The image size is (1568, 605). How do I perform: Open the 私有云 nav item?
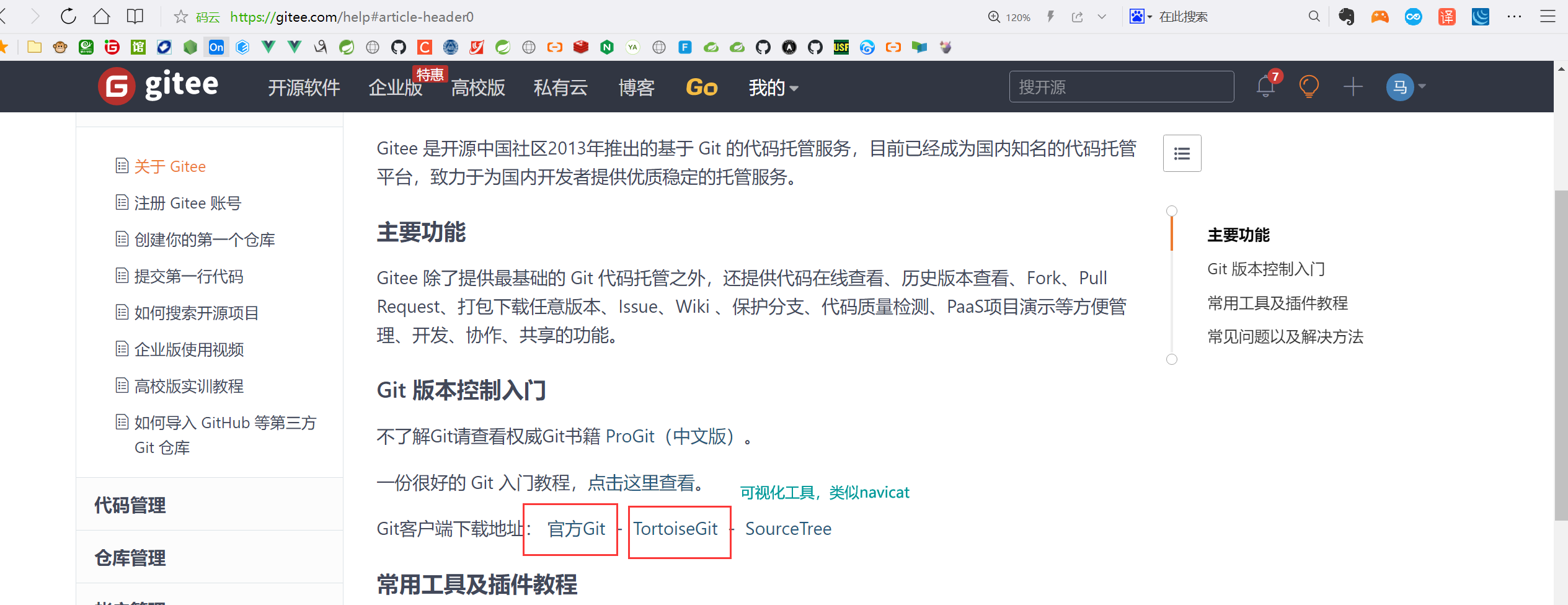[560, 87]
